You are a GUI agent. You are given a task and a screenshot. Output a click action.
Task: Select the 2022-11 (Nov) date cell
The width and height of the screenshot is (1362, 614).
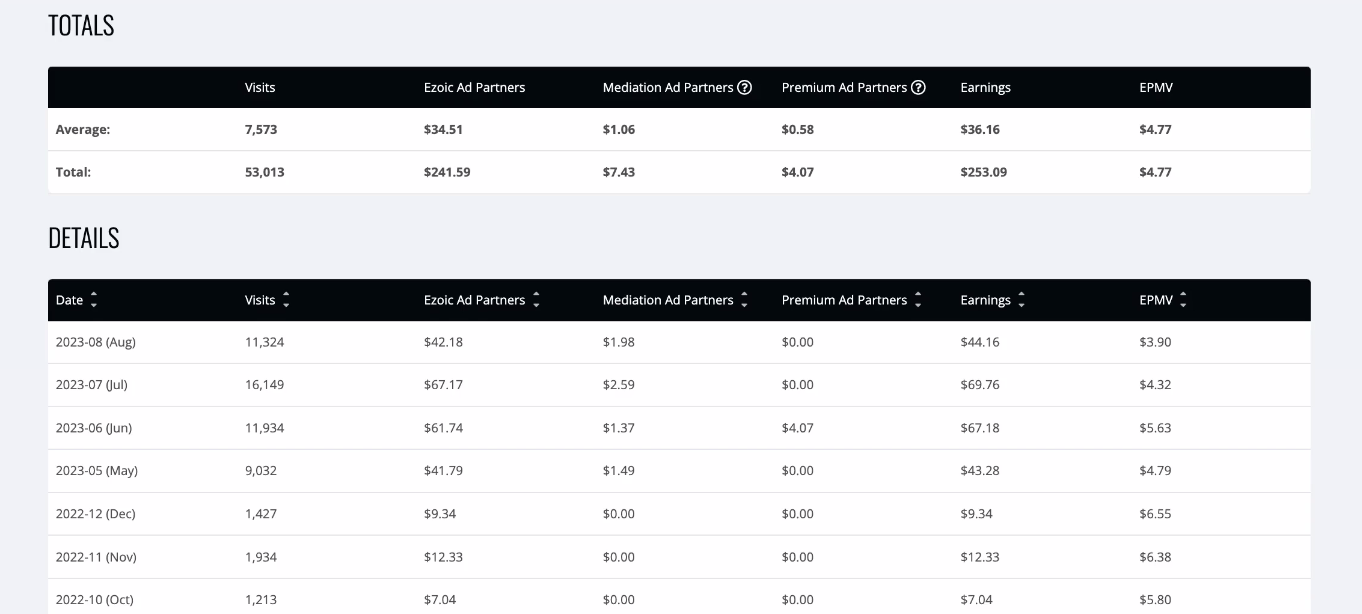tap(96, 557)
